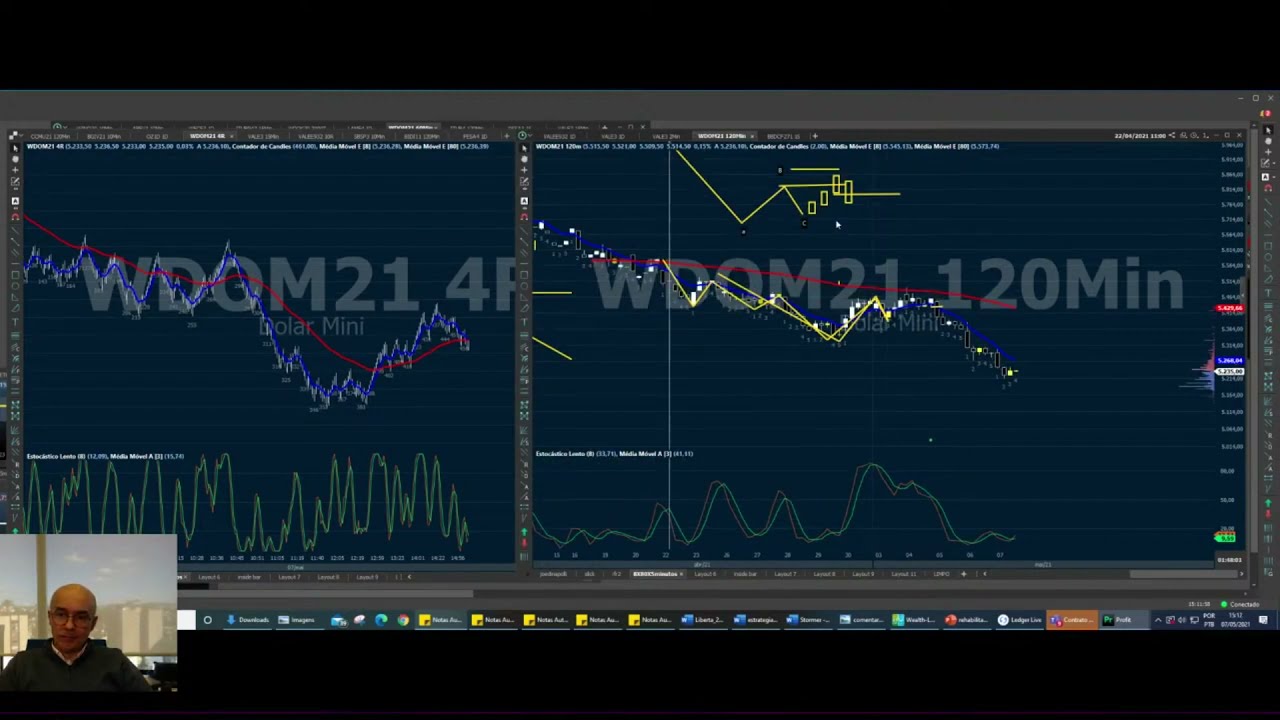Switch to the BBDCF271 chart tab
Image resolution: width=1280 pixels, height=720 pixels.
coord(784,136)
